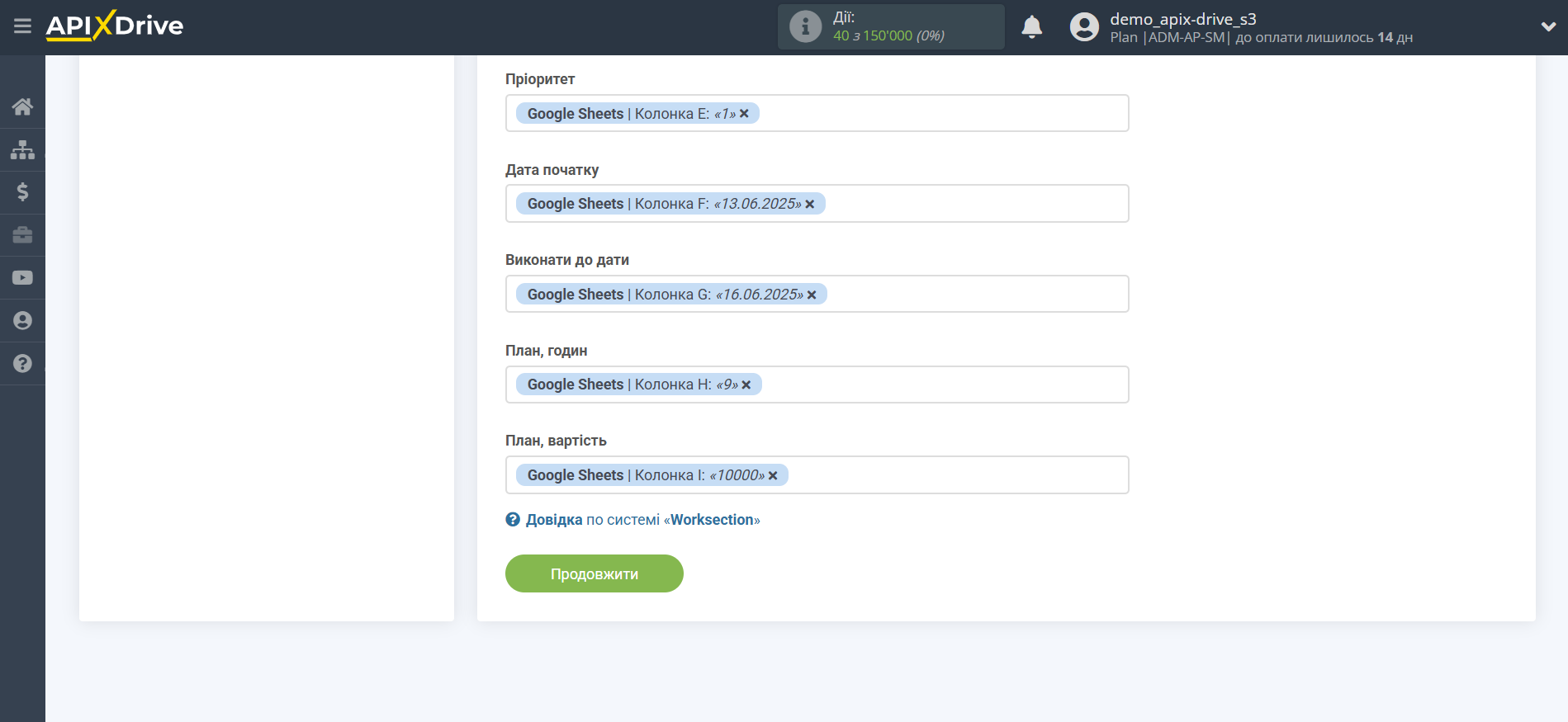Click the help circle icon next to Довідка
1568x722 pixels.
click(x=513, y=520)
